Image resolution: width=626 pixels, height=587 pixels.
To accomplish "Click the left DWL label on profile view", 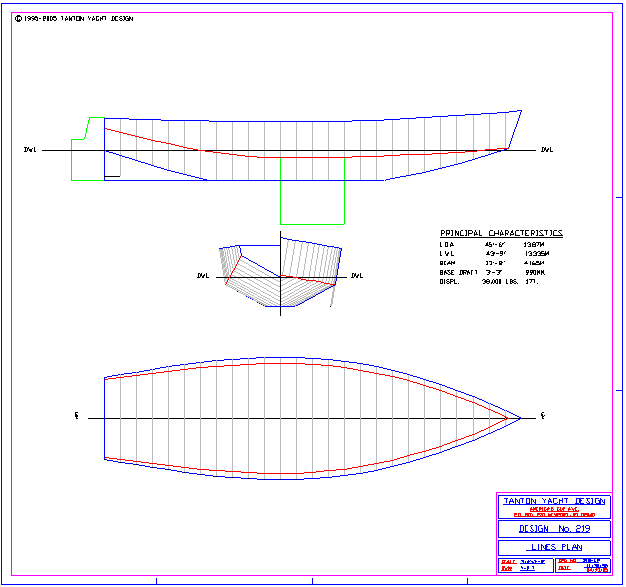I will pos(30,150).
